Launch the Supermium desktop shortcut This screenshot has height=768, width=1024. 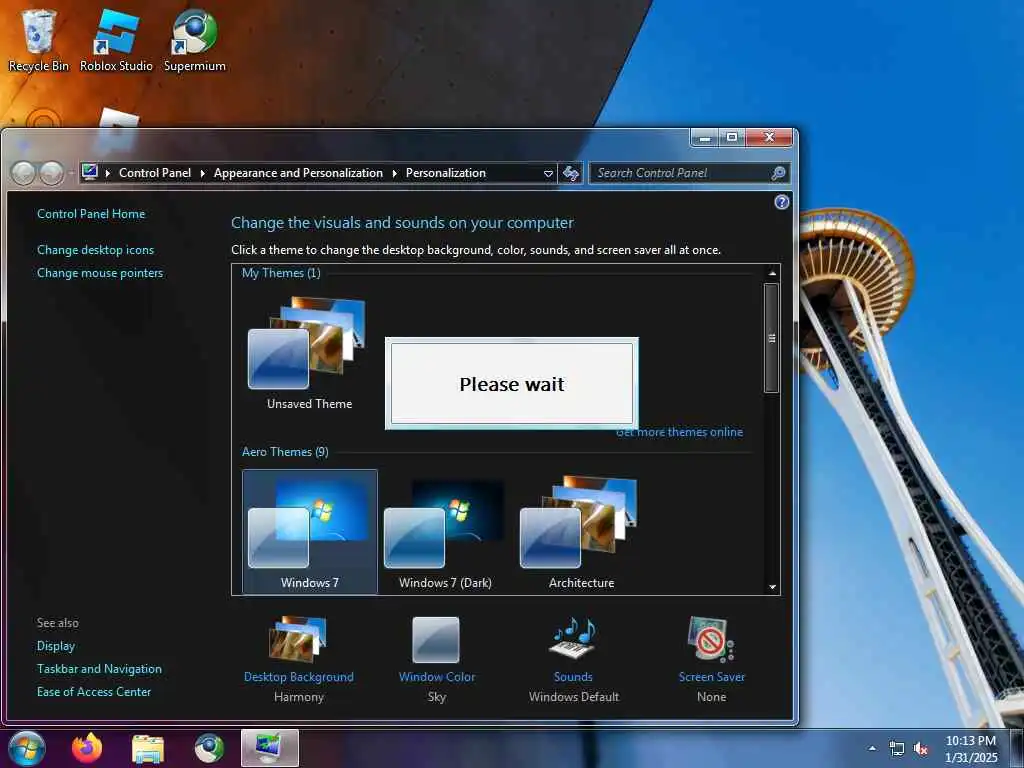(x=195, y=40)
